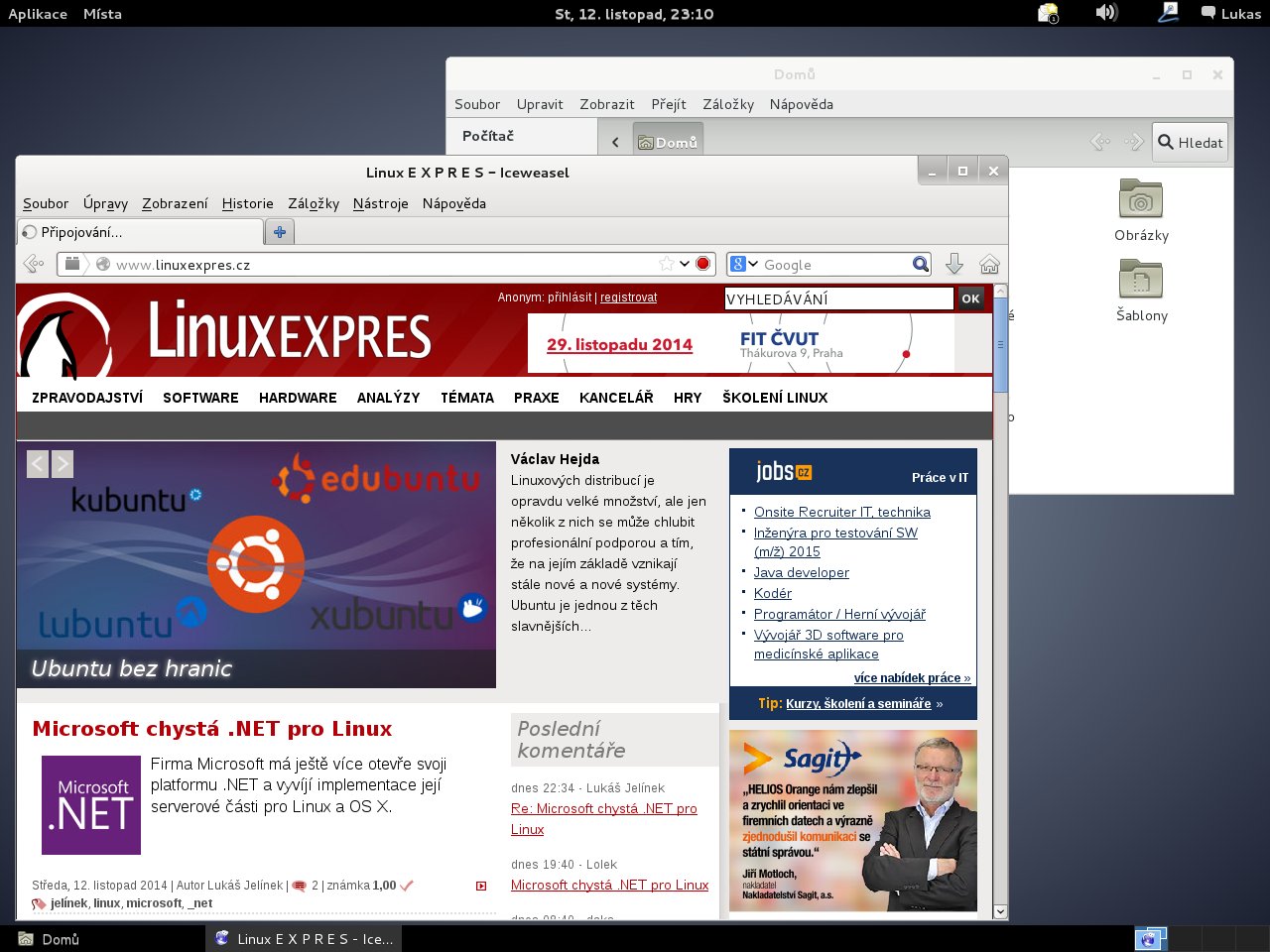Select the Připojování tab

(140, 232)
